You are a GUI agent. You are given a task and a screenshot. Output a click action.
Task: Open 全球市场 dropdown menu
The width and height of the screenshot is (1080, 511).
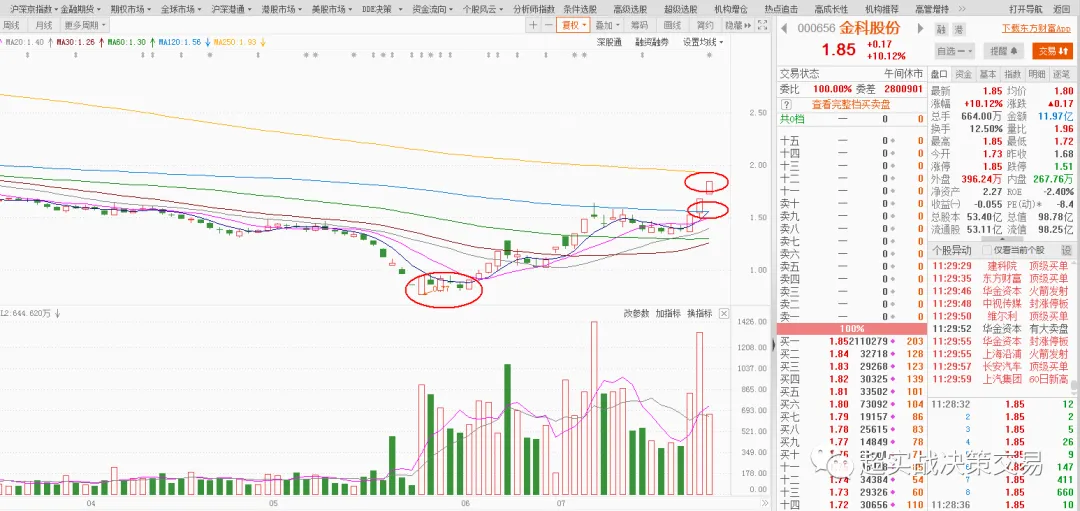(x=180, y=9)
